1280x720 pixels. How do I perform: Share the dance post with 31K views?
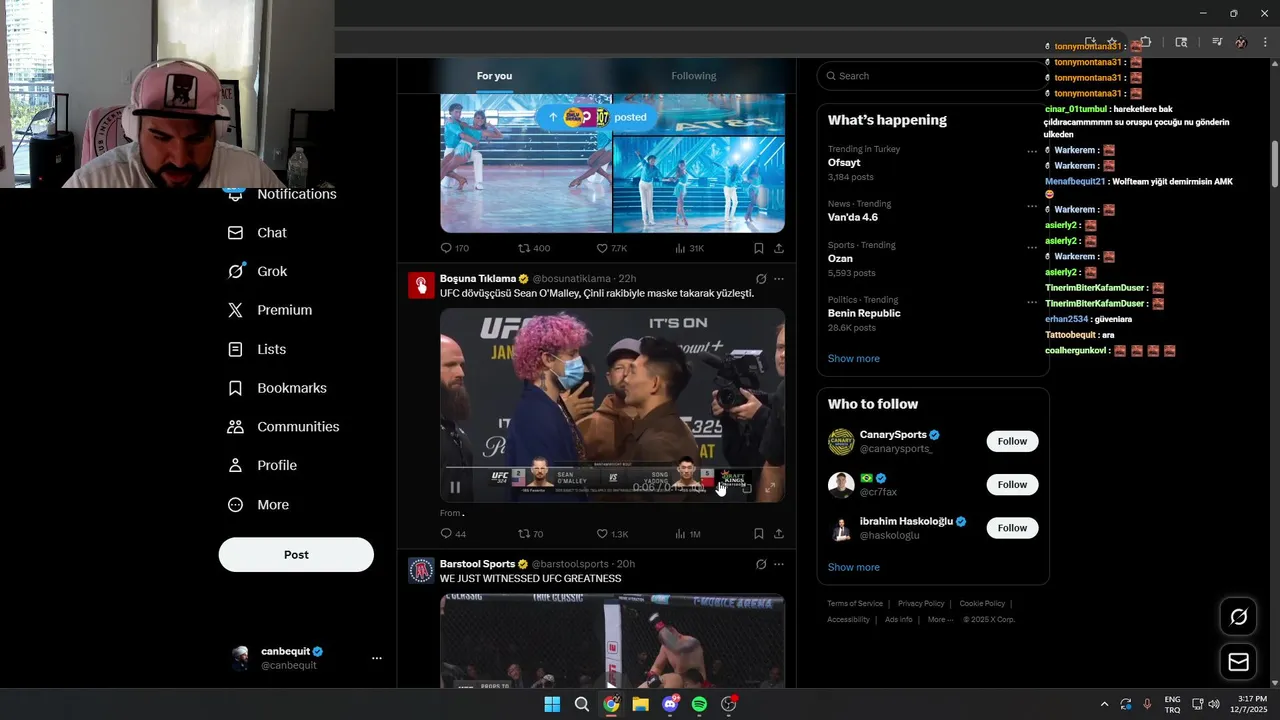pos(779,248)
